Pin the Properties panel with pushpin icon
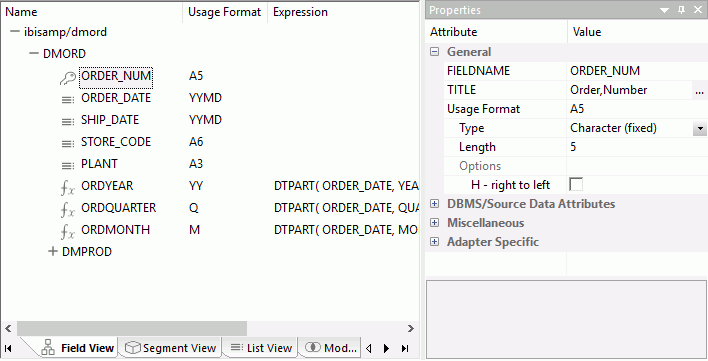This screenshot has height=361, width=708. [x=682, y=10]
